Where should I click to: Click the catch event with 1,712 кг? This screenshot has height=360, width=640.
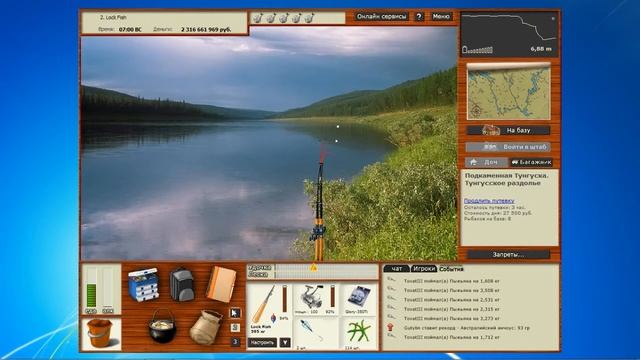click(x=452, y=337)
